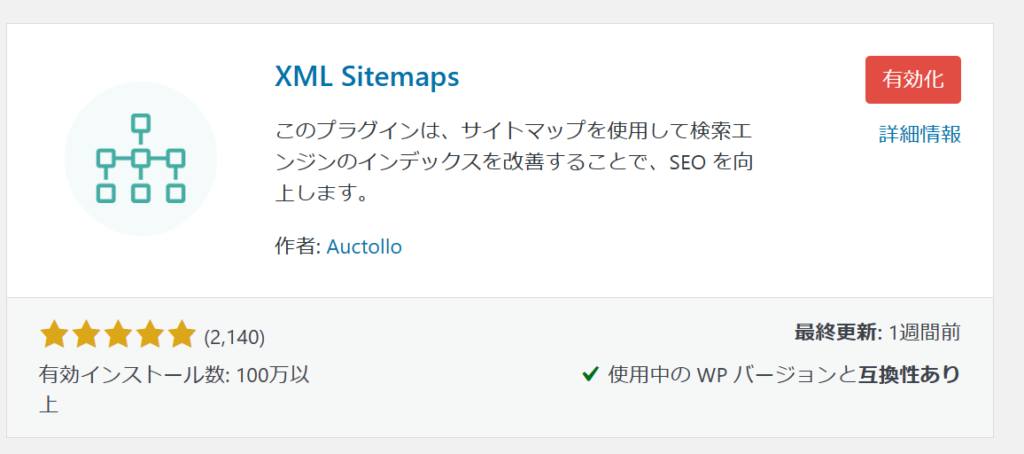Click the green compatibility checkmark icon
This screenshot has width=1024, height=454.
point(590,375)
